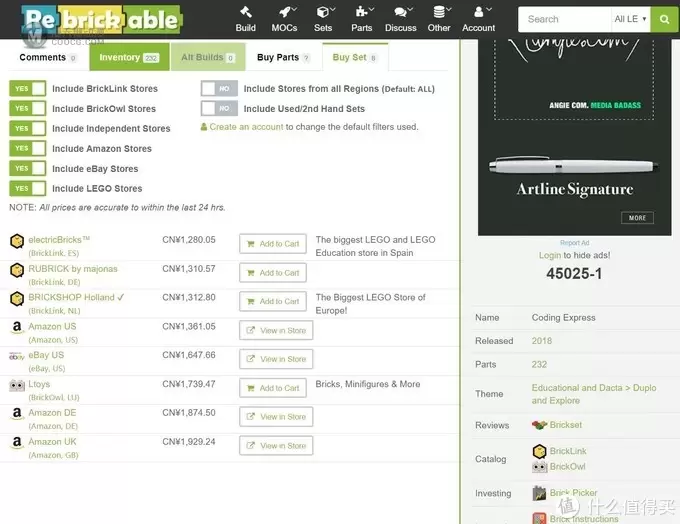Select the Buy Set tab
The height and width of the screenshot is (524, 680).
point(355,57)
